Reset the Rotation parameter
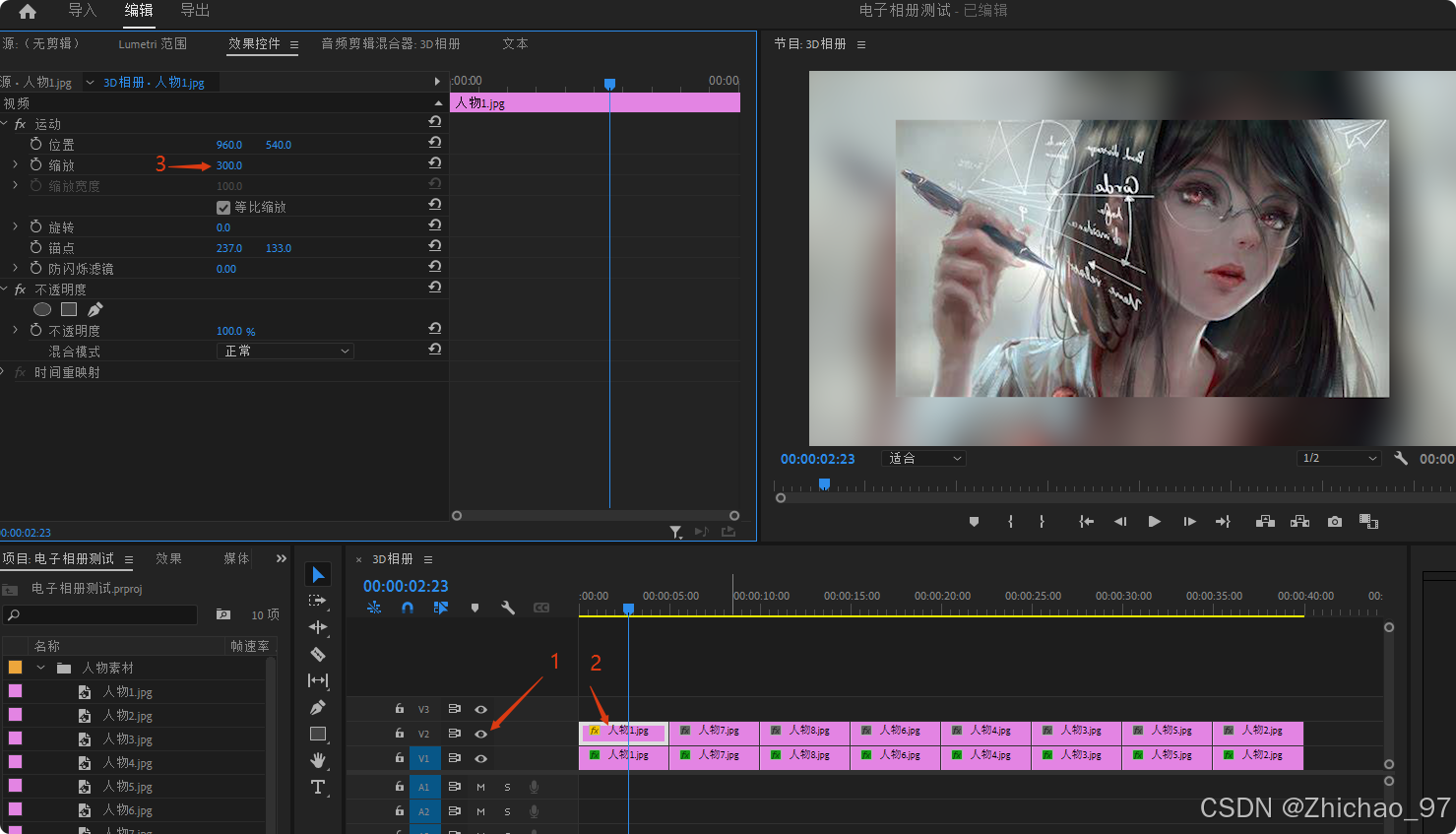The height and width of the screenshot is (834, 1456). [434, 225]
